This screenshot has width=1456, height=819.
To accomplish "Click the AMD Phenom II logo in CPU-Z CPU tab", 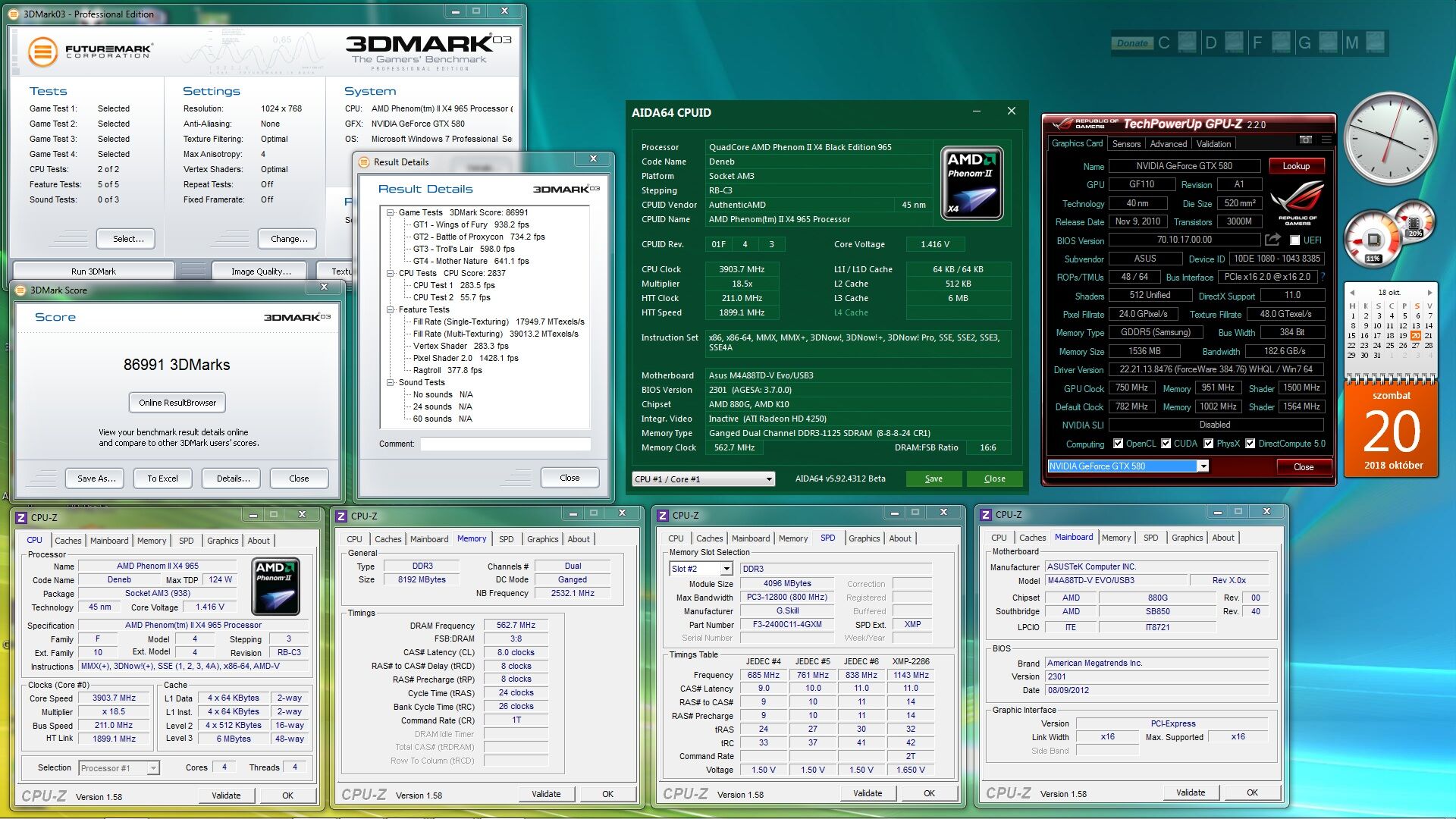I will [275, 586].
